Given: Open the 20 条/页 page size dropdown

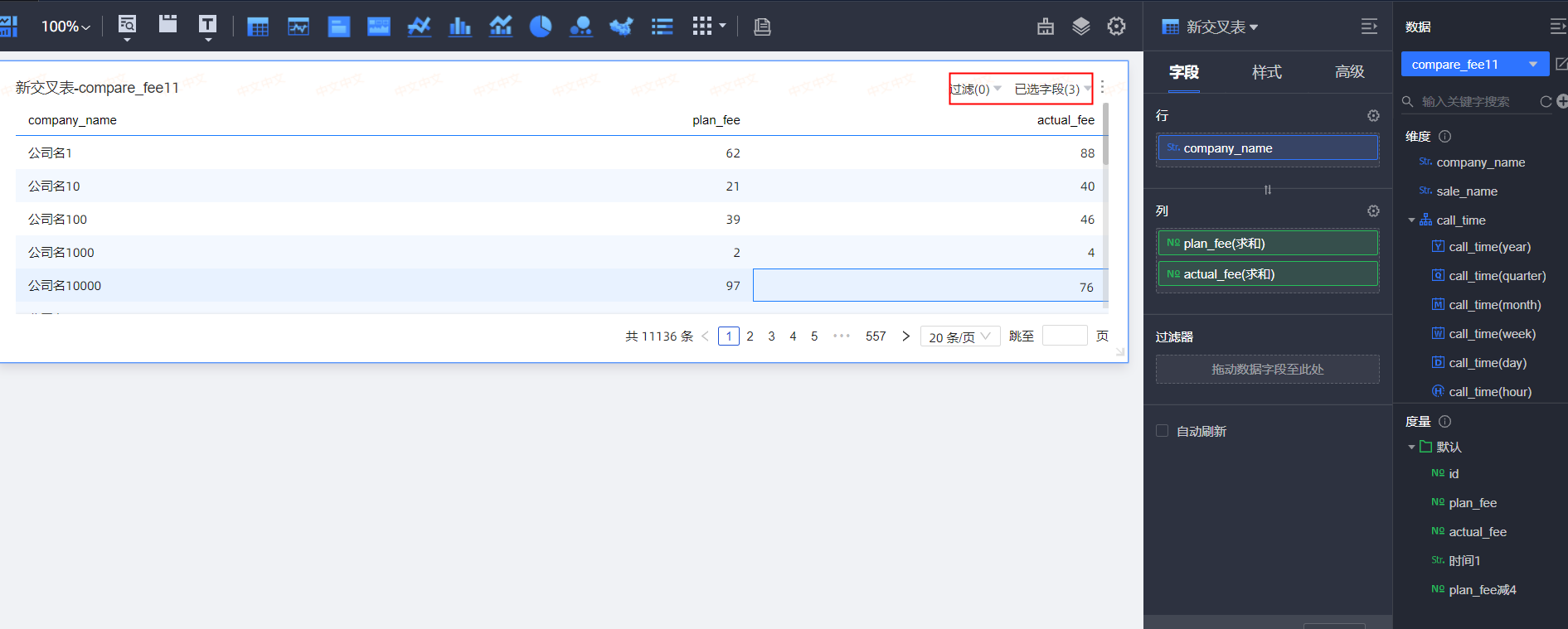Looking at the screenshot, I should (960, 336).
